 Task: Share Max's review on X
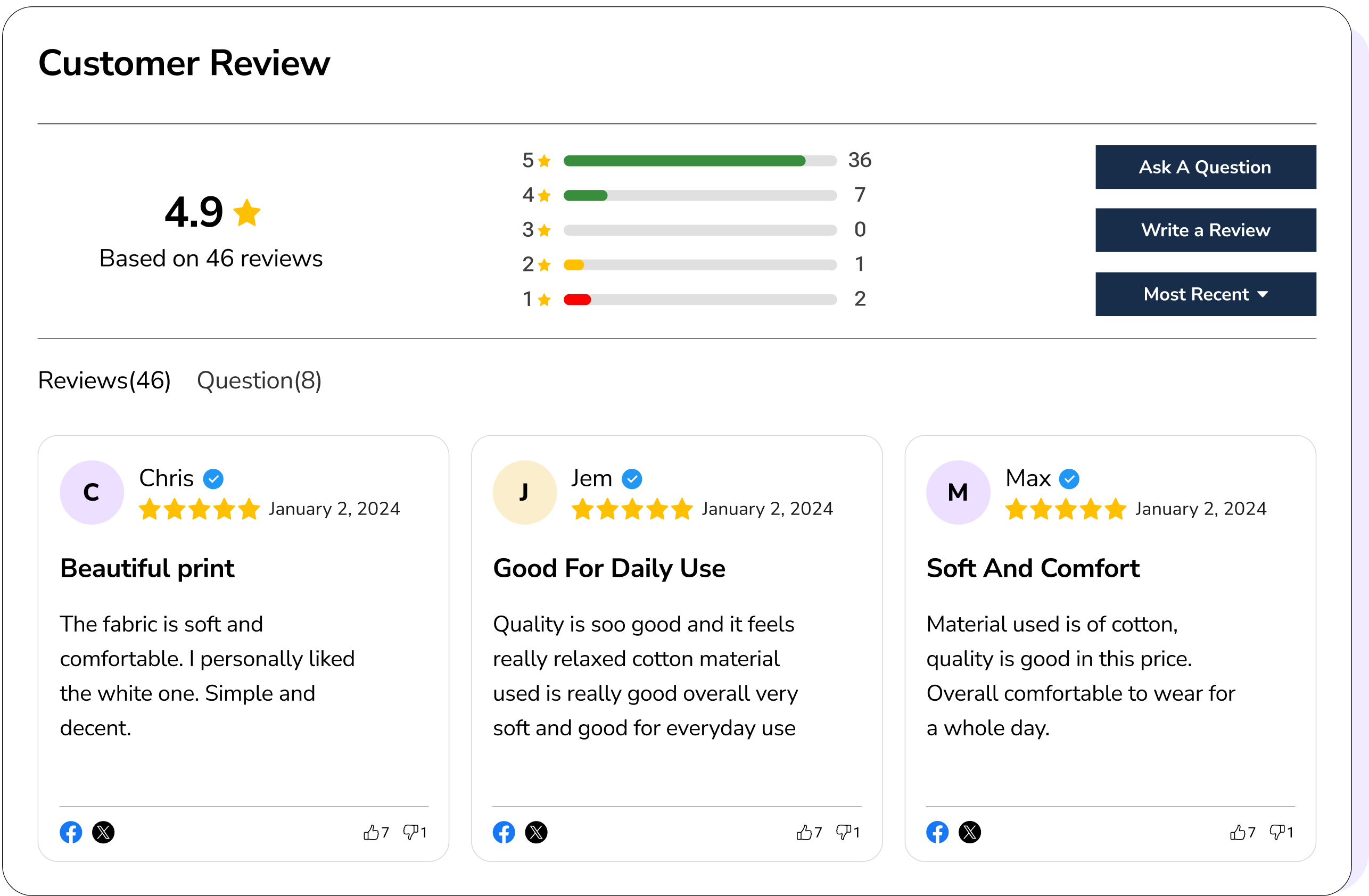tap(970, 832)
